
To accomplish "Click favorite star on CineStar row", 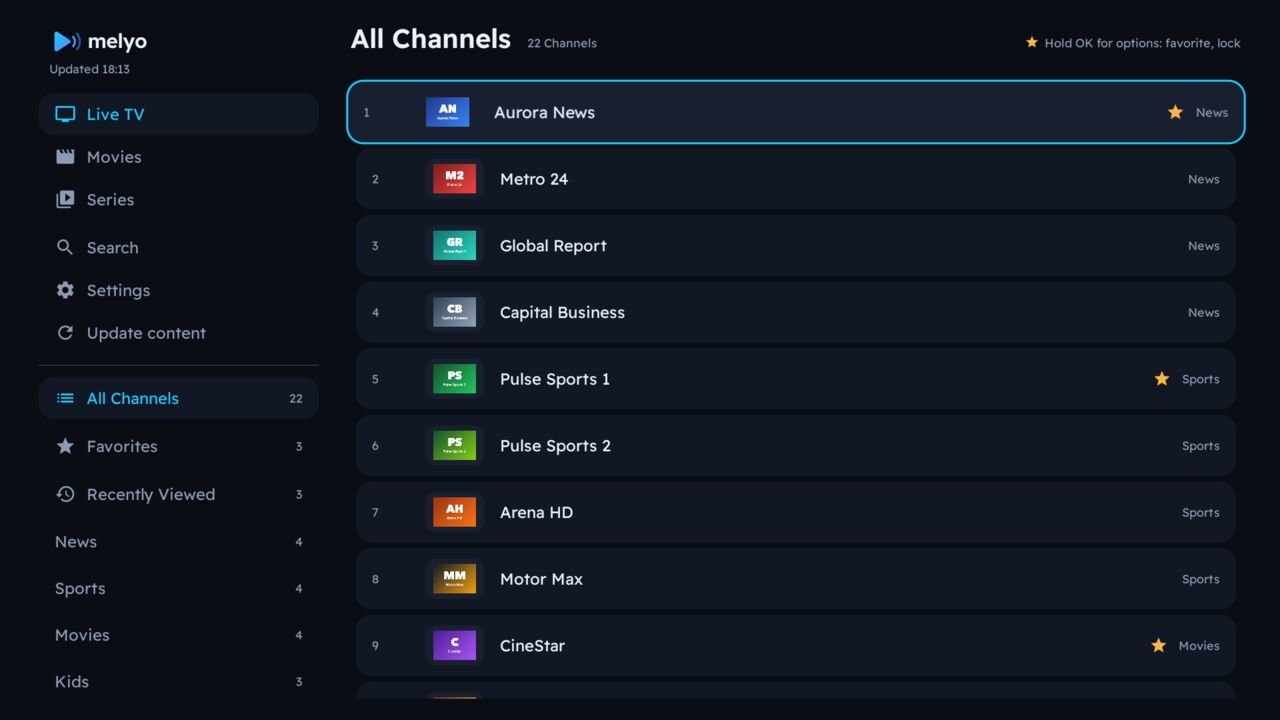I will click(x=1158, y=646).
